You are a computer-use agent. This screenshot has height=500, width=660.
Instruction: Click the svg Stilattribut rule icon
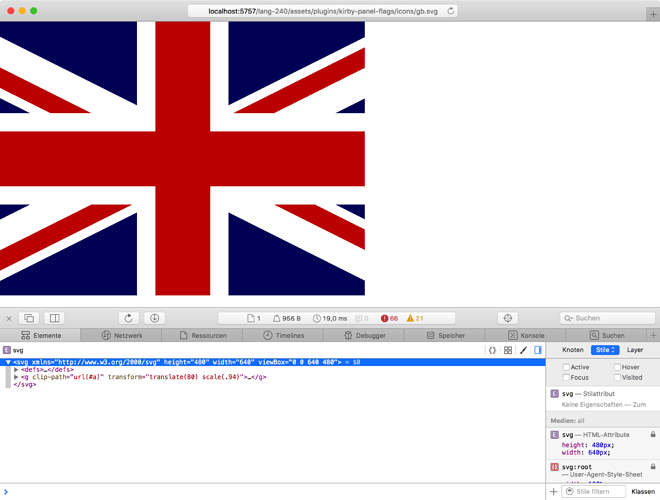555,394
